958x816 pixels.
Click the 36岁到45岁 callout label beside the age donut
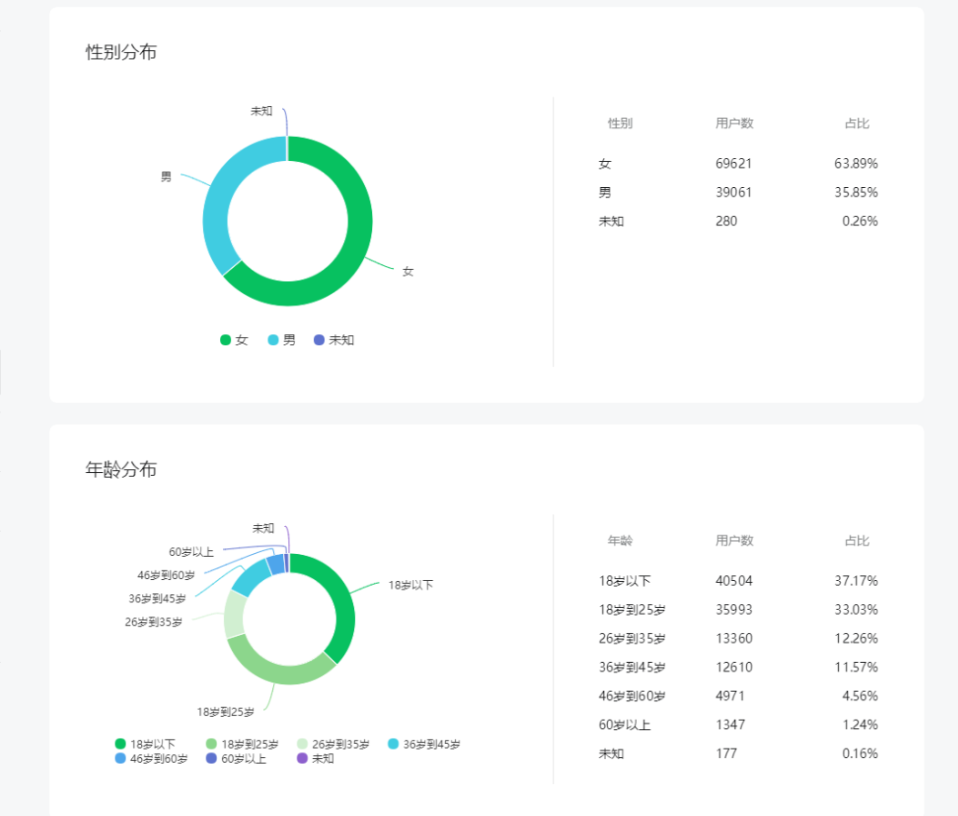pyautogui.click(x=157, y=599)
